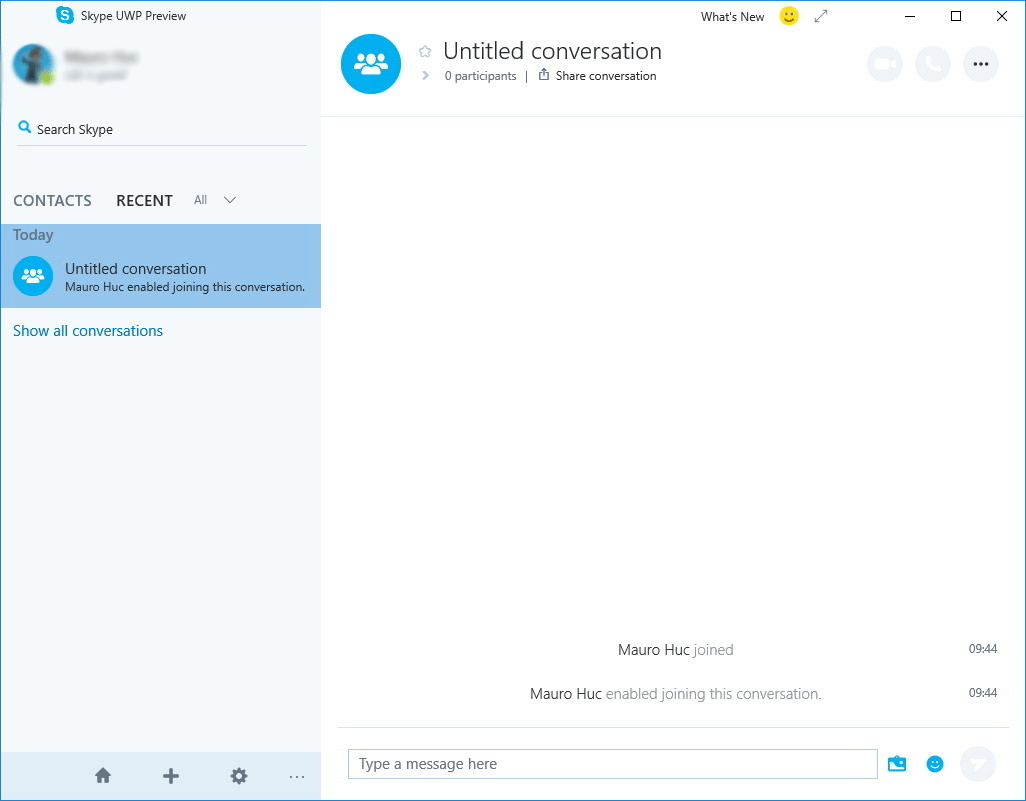Switch to the CONTACTS tab

(x=52, y=201)
